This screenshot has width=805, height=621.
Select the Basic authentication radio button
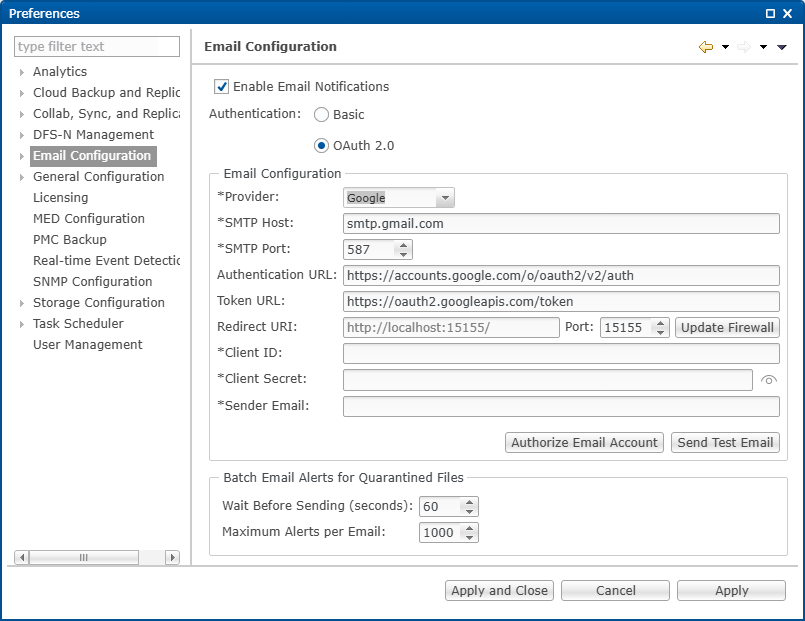322,115
